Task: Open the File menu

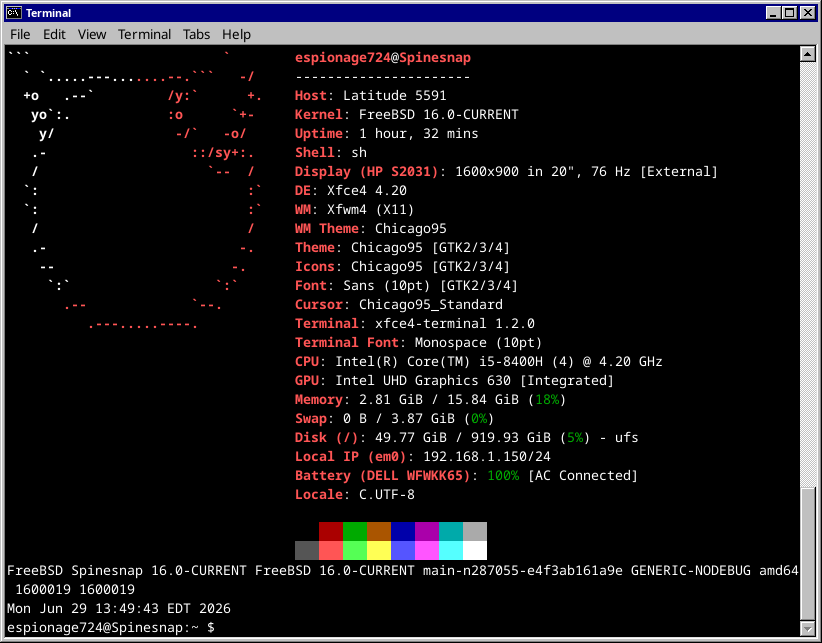Action: (x=20, y=35)
